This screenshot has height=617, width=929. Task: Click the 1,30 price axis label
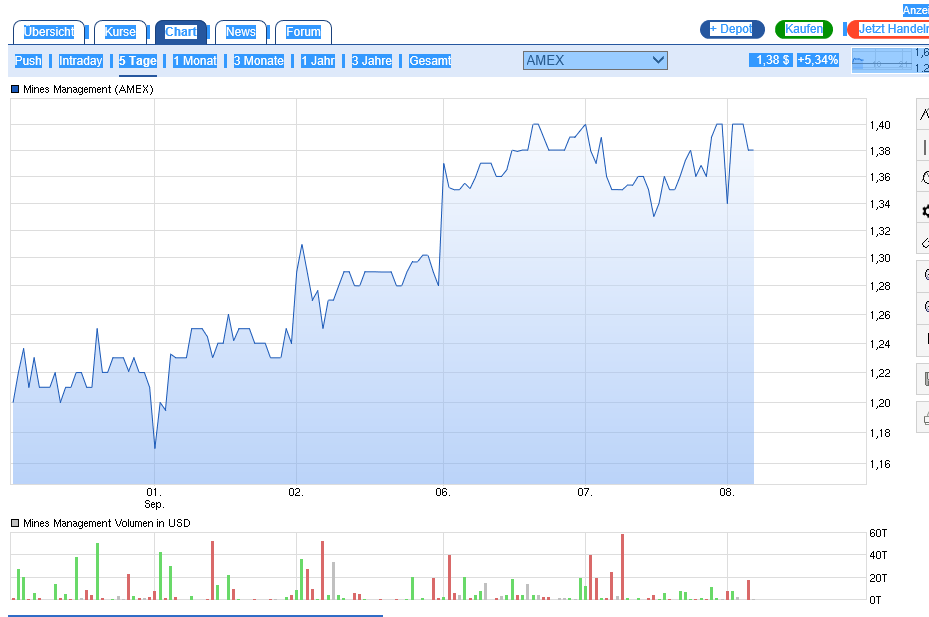[x=880, y=258]
